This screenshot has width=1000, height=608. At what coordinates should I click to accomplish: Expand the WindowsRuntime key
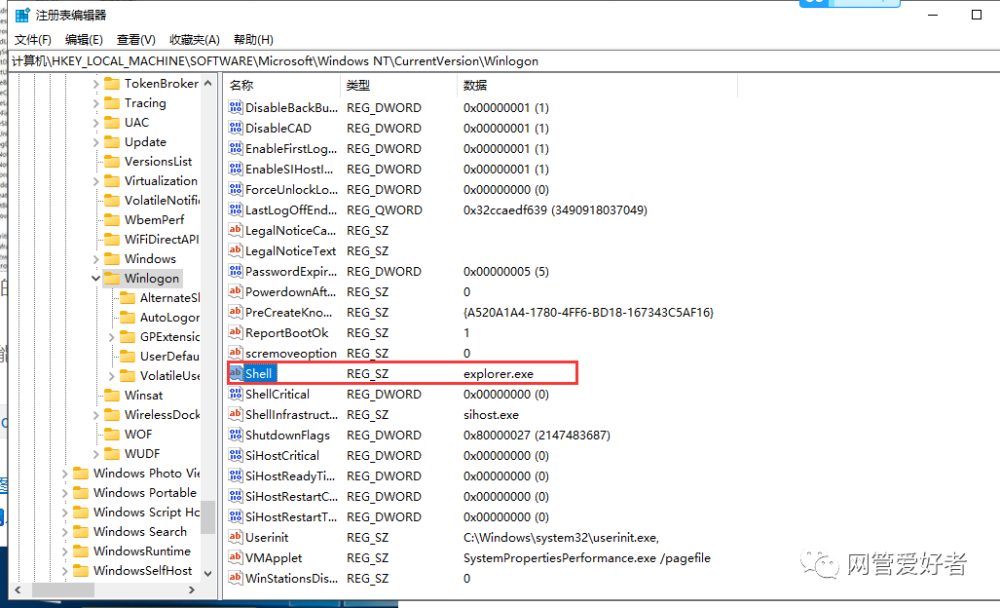tap(64, 551)
